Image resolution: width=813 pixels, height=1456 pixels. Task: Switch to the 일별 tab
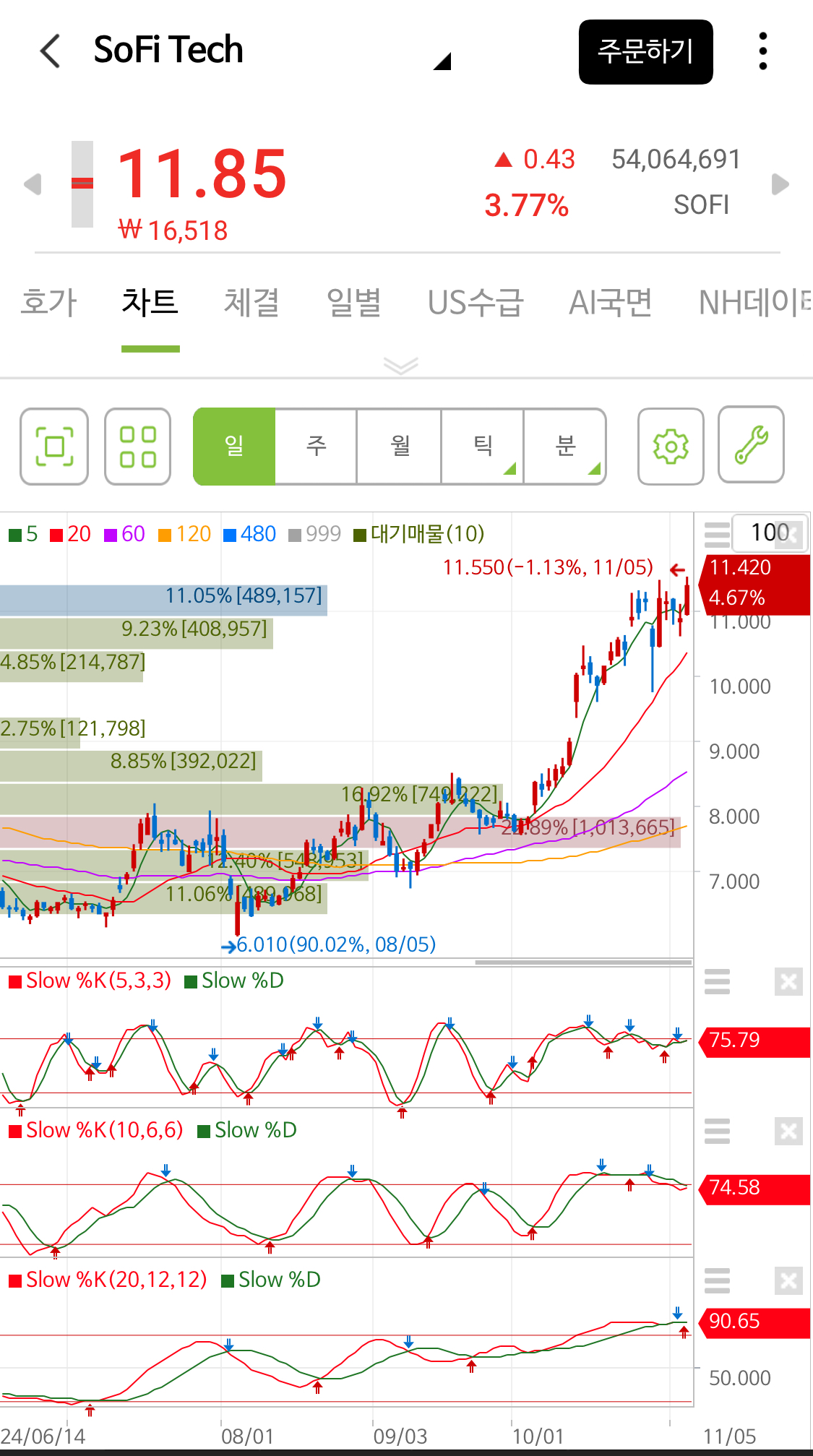354,302
